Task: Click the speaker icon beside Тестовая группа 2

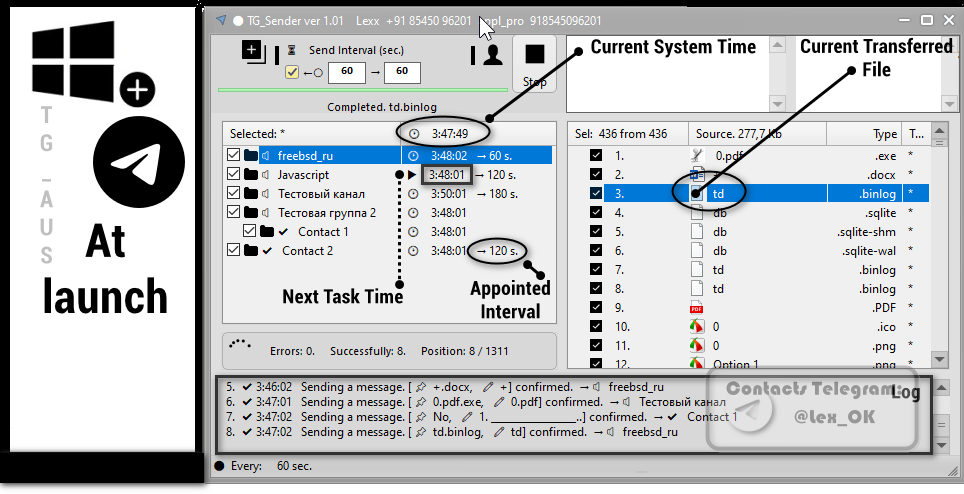Action: coord(266,213)
